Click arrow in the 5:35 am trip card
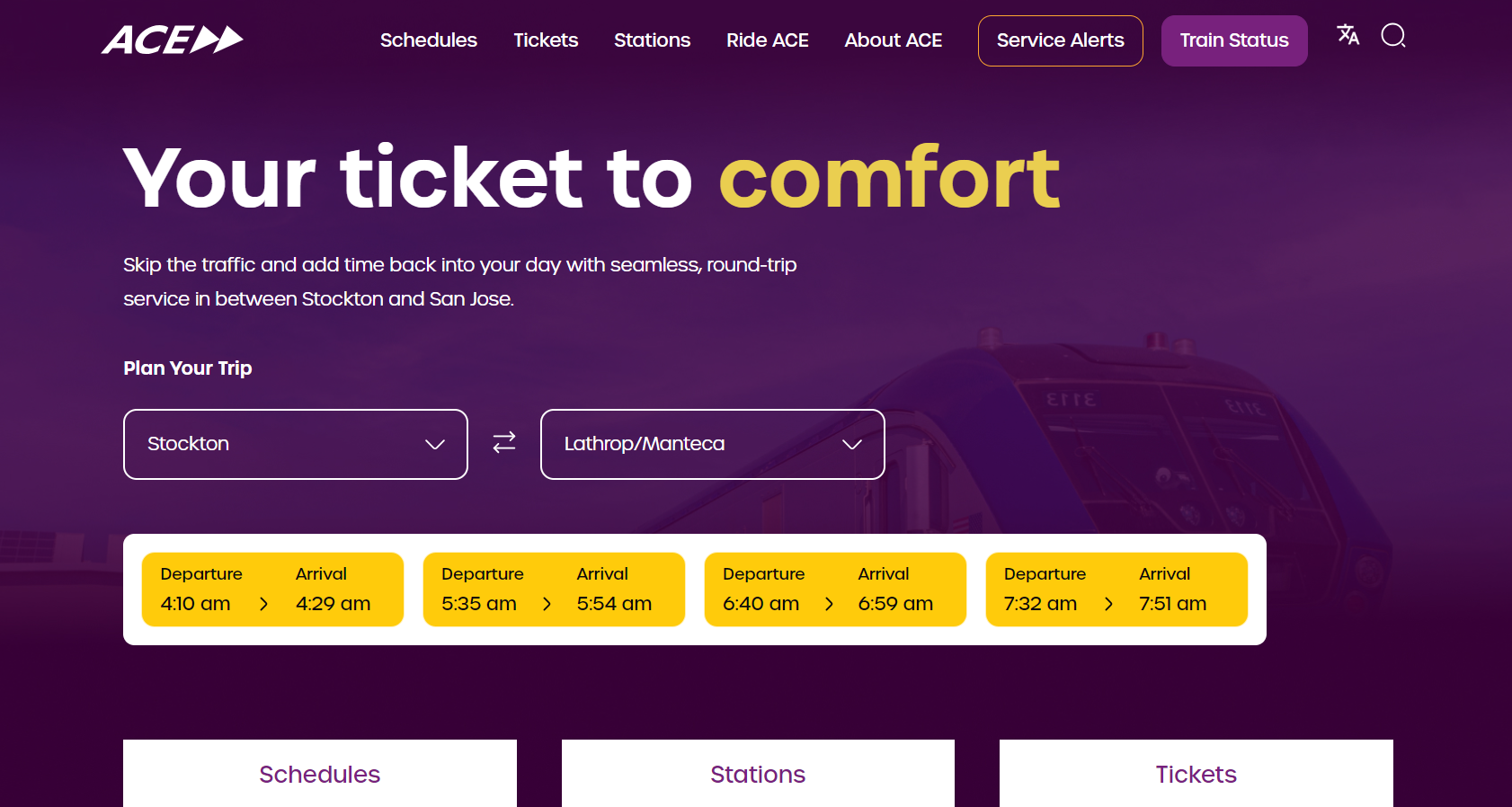Viewport: 1512px width, 807px height. click(x=547, y=604)
